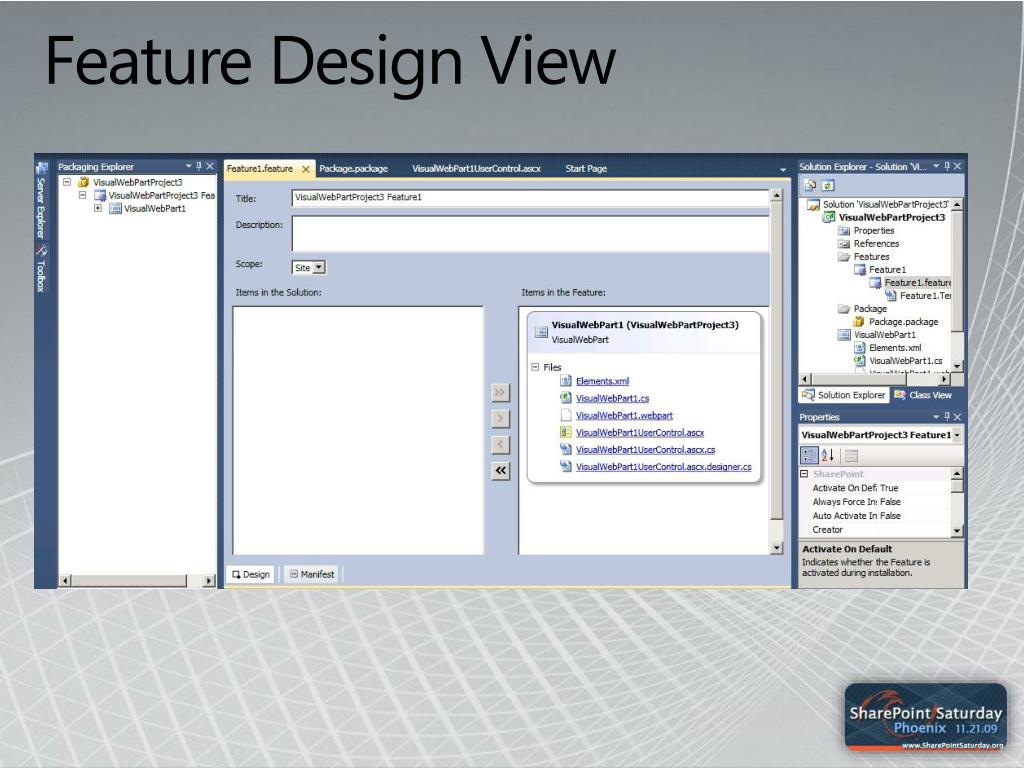This screenshot has height=768, width=1024.
Task: Select Solution 'VisualWebPartProject3' node
Action: click(x=885, y=204)
